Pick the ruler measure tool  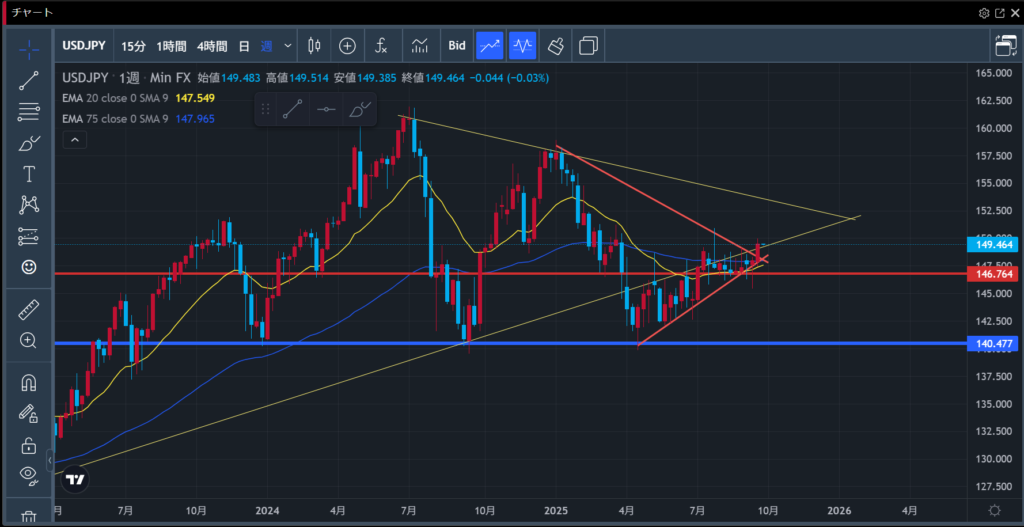coord(29,310)
